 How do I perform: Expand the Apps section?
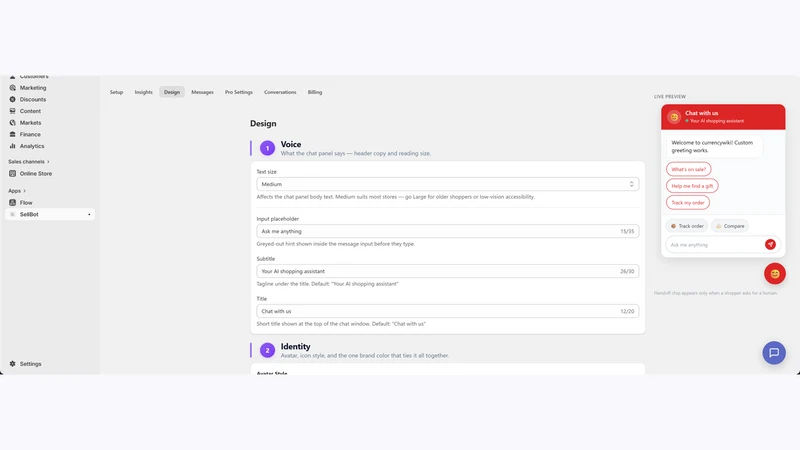17,191
